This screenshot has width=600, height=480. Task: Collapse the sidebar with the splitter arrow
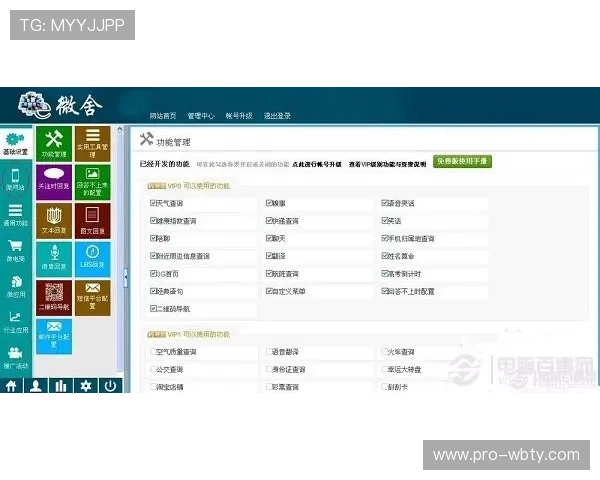click(126, 278)
